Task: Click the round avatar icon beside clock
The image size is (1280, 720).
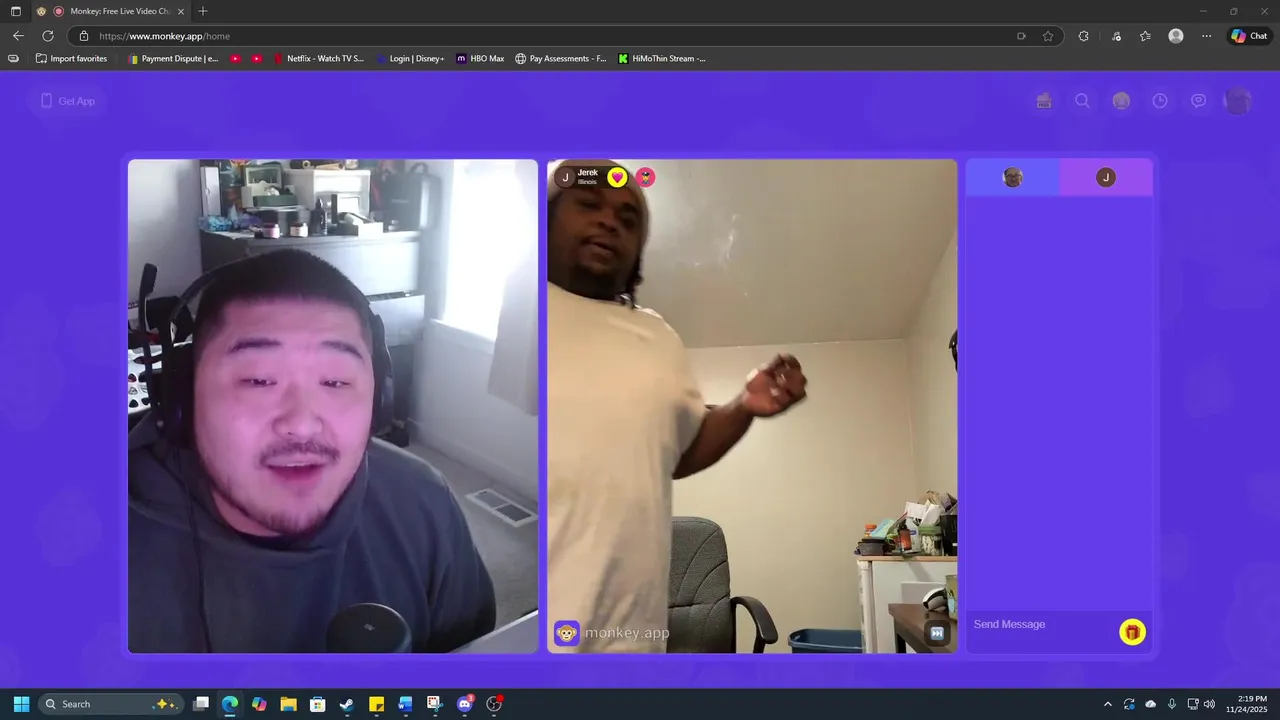Action: pyautogui.click(x=1121, y=101)
